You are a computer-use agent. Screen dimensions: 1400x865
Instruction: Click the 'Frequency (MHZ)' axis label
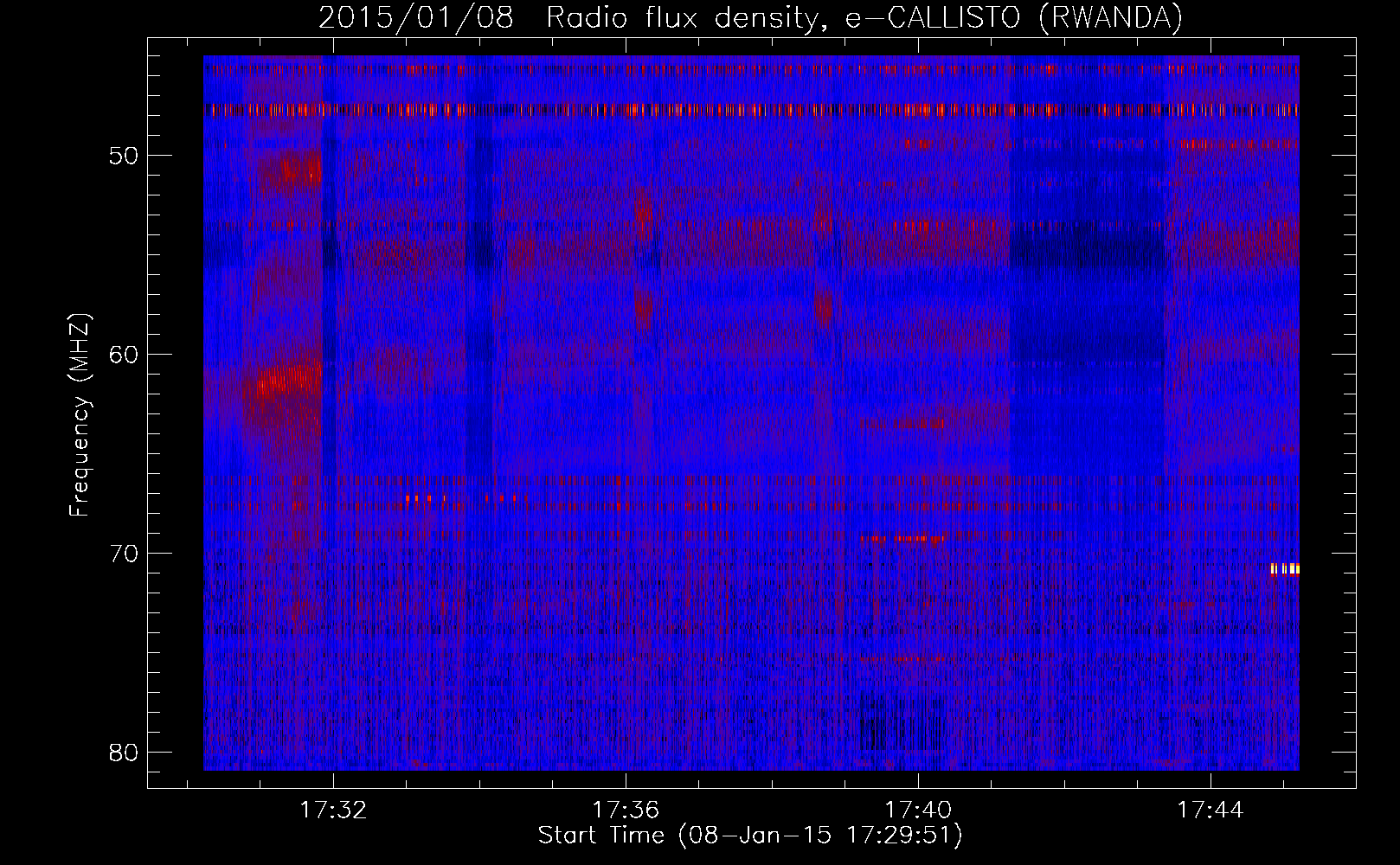[x=80, y=415]
